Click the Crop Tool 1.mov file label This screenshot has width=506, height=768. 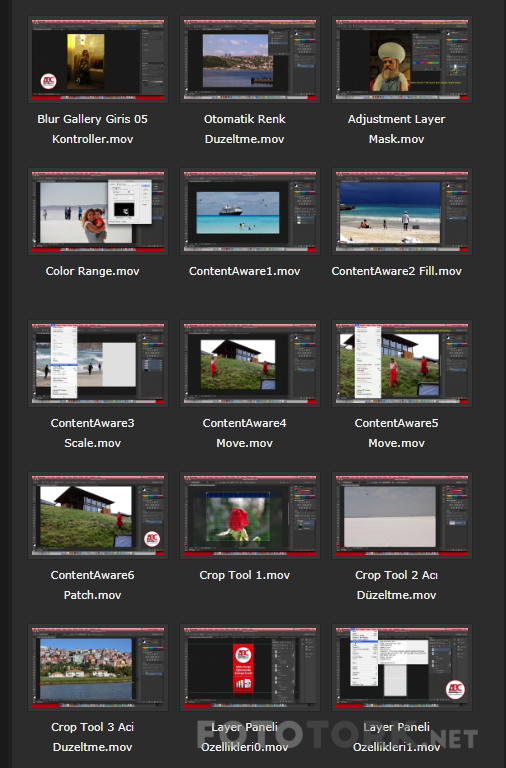tap(244, 575)
